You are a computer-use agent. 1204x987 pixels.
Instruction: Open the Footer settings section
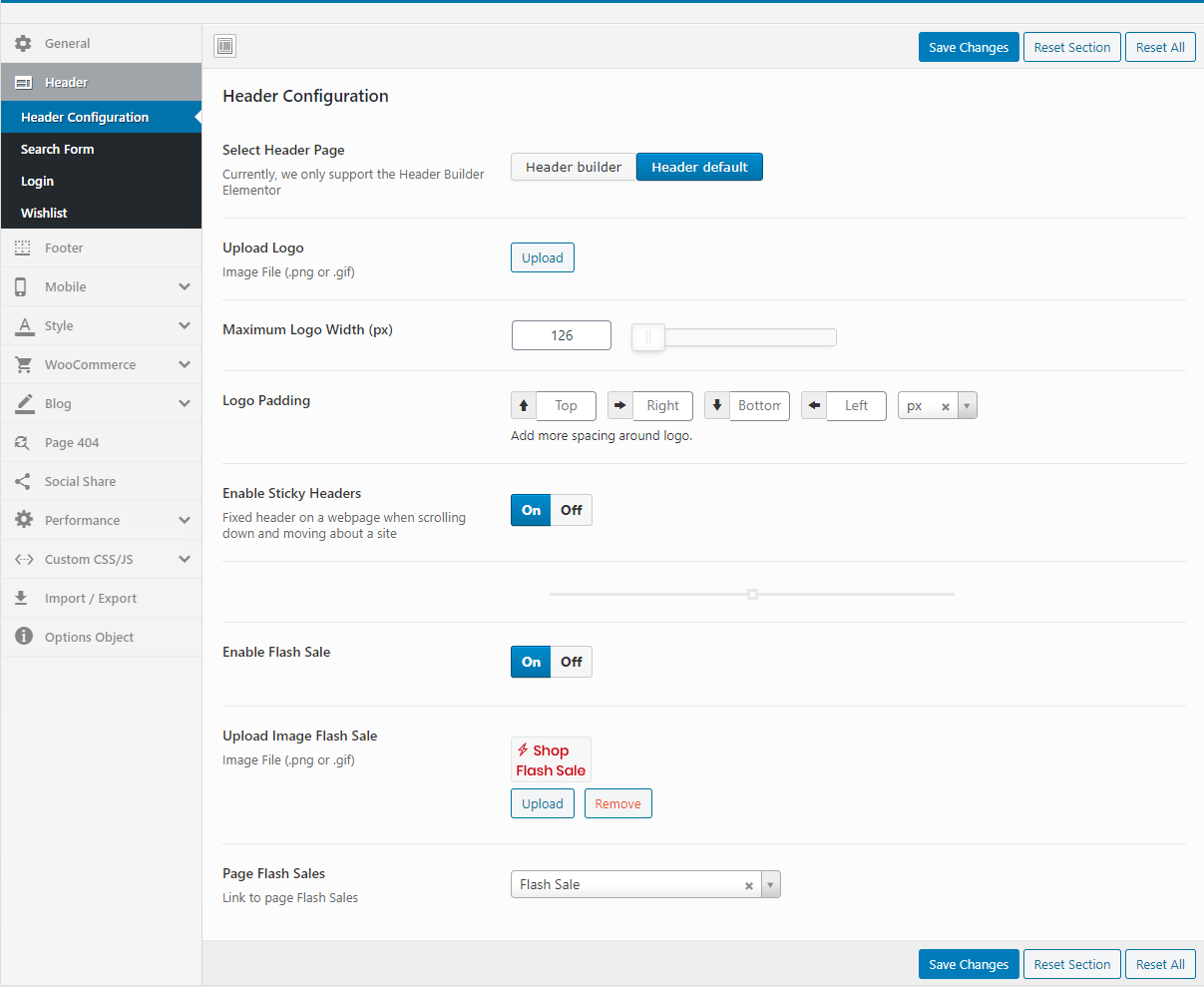coord(101,247)
